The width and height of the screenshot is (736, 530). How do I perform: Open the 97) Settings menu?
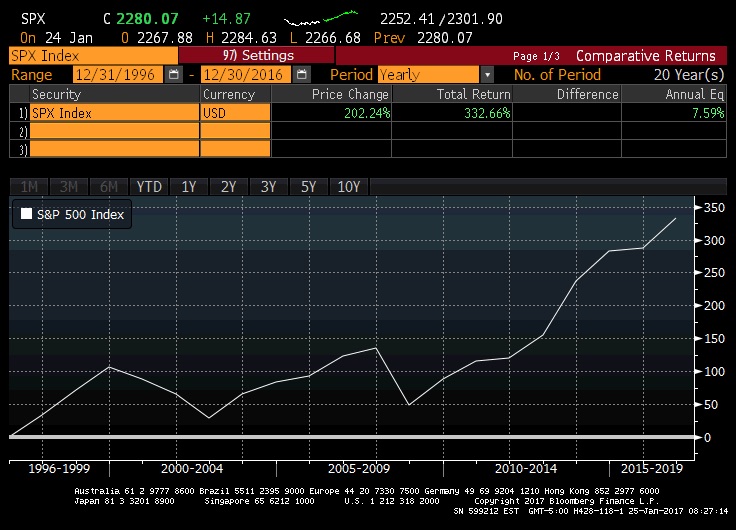257,55
